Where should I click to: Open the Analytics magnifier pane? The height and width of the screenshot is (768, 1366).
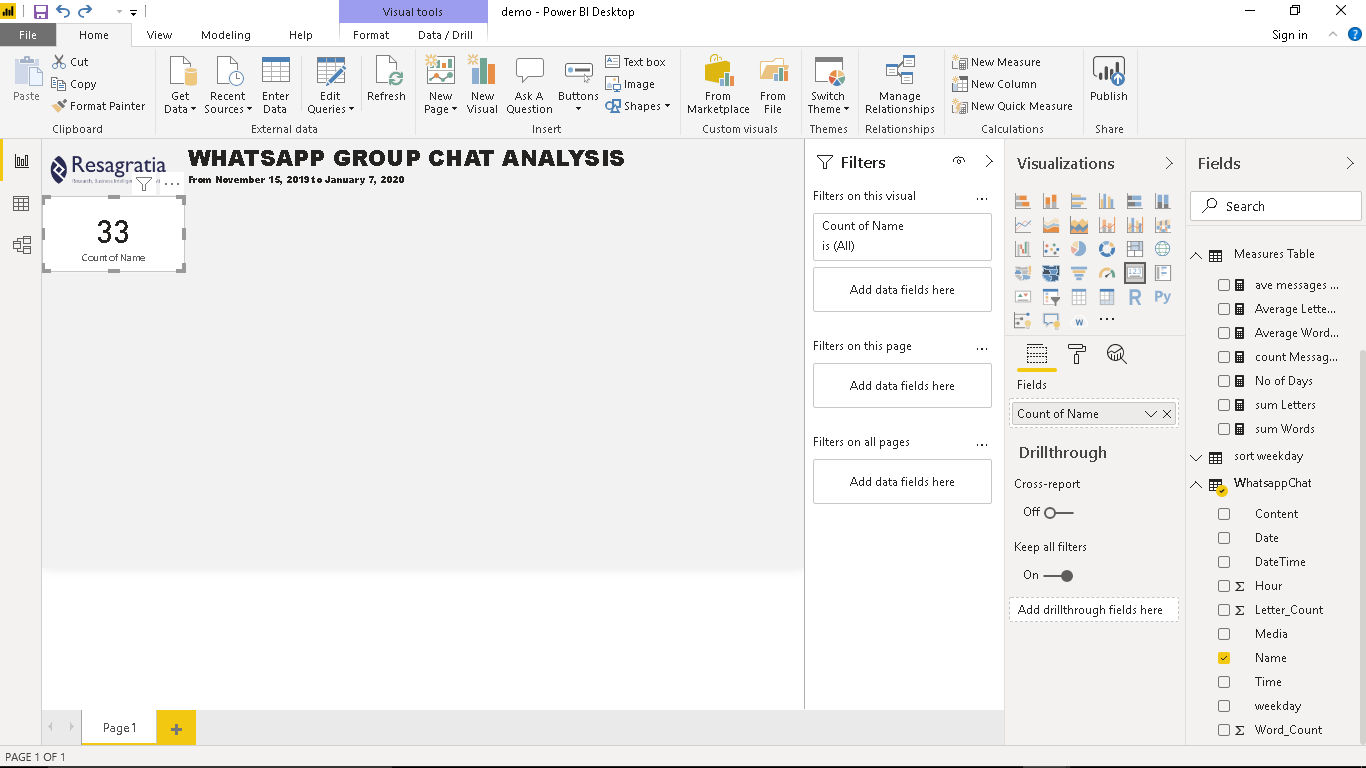(1117, 354)
